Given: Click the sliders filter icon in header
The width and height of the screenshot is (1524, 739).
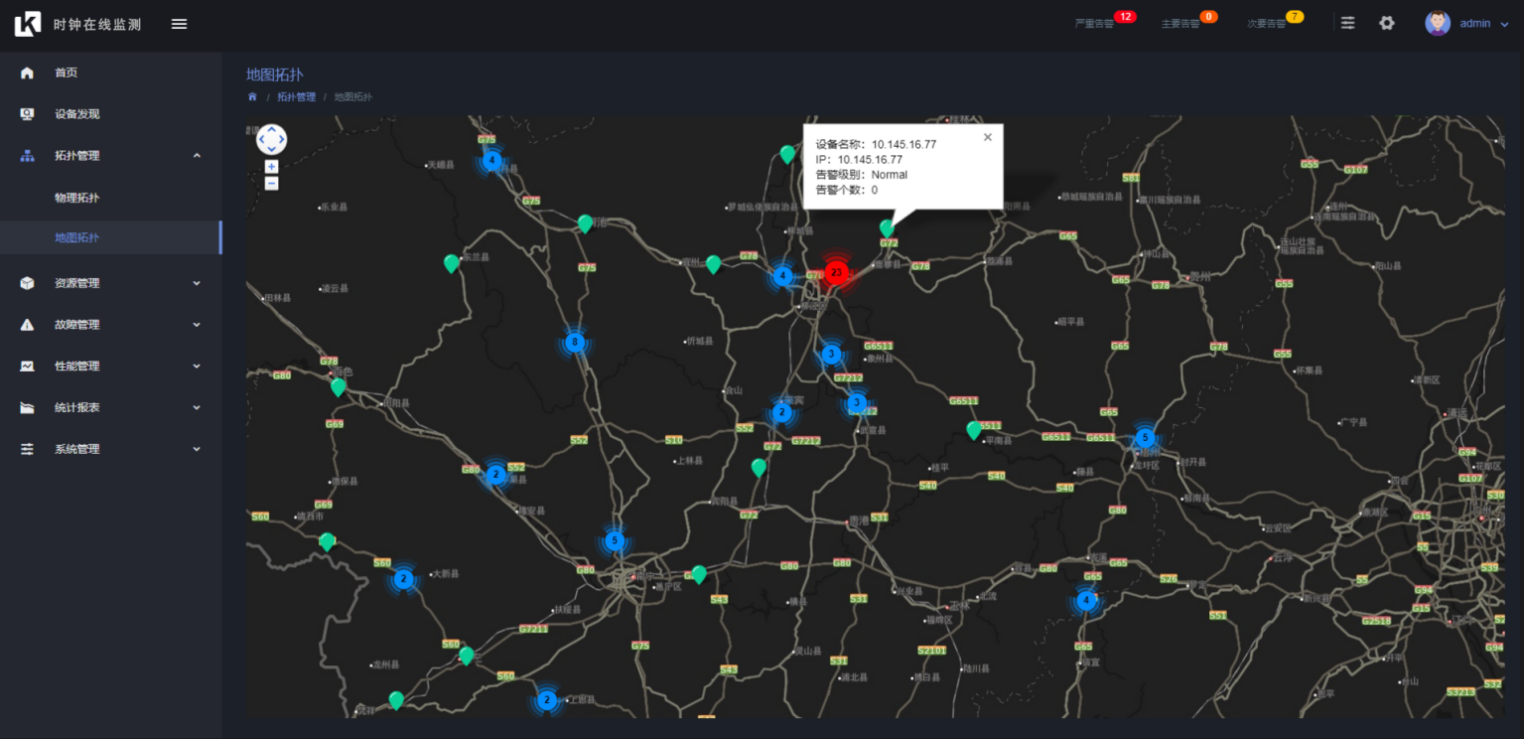Looking at the screenshot, I should [1348, 23].
